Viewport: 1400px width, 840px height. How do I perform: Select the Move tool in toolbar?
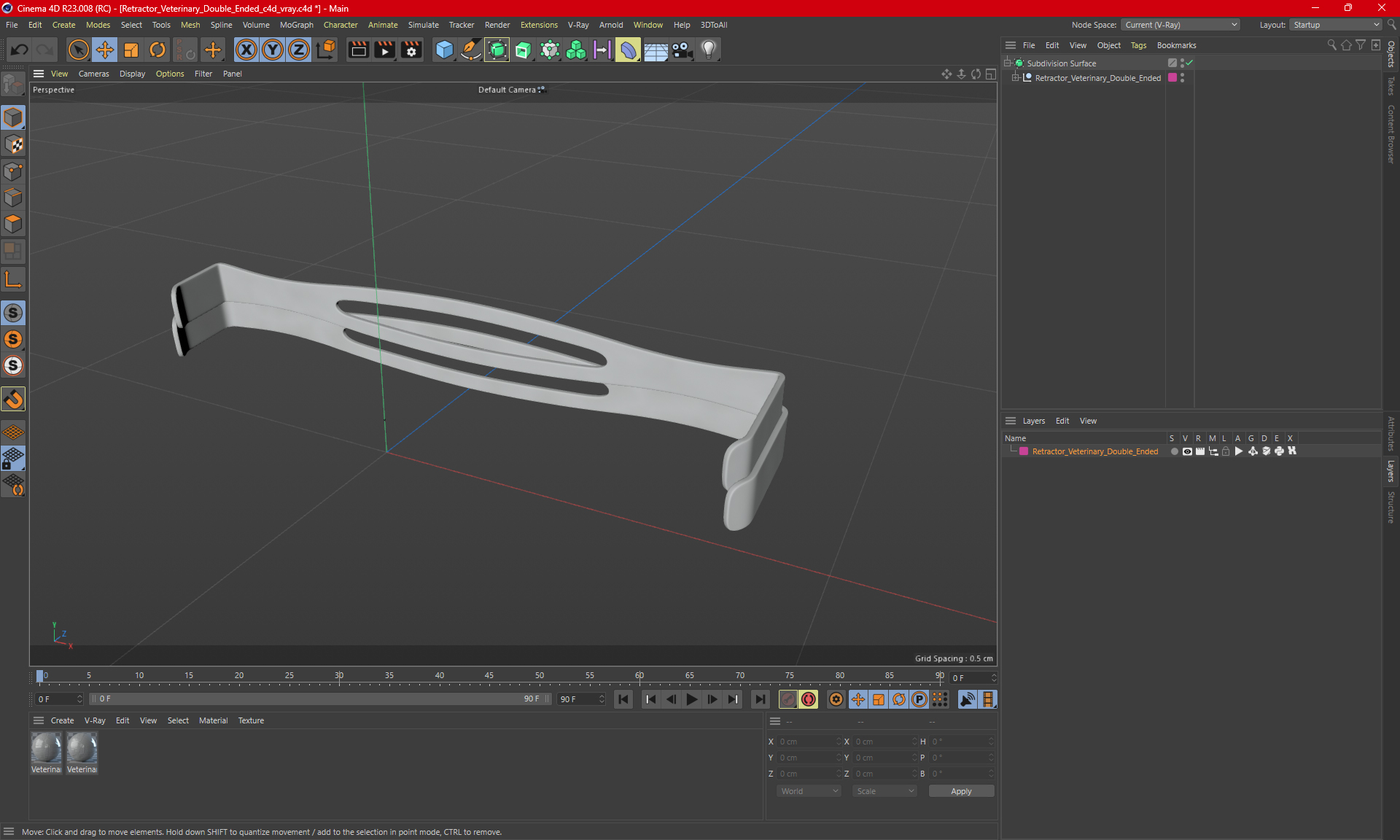pos(105,50)
